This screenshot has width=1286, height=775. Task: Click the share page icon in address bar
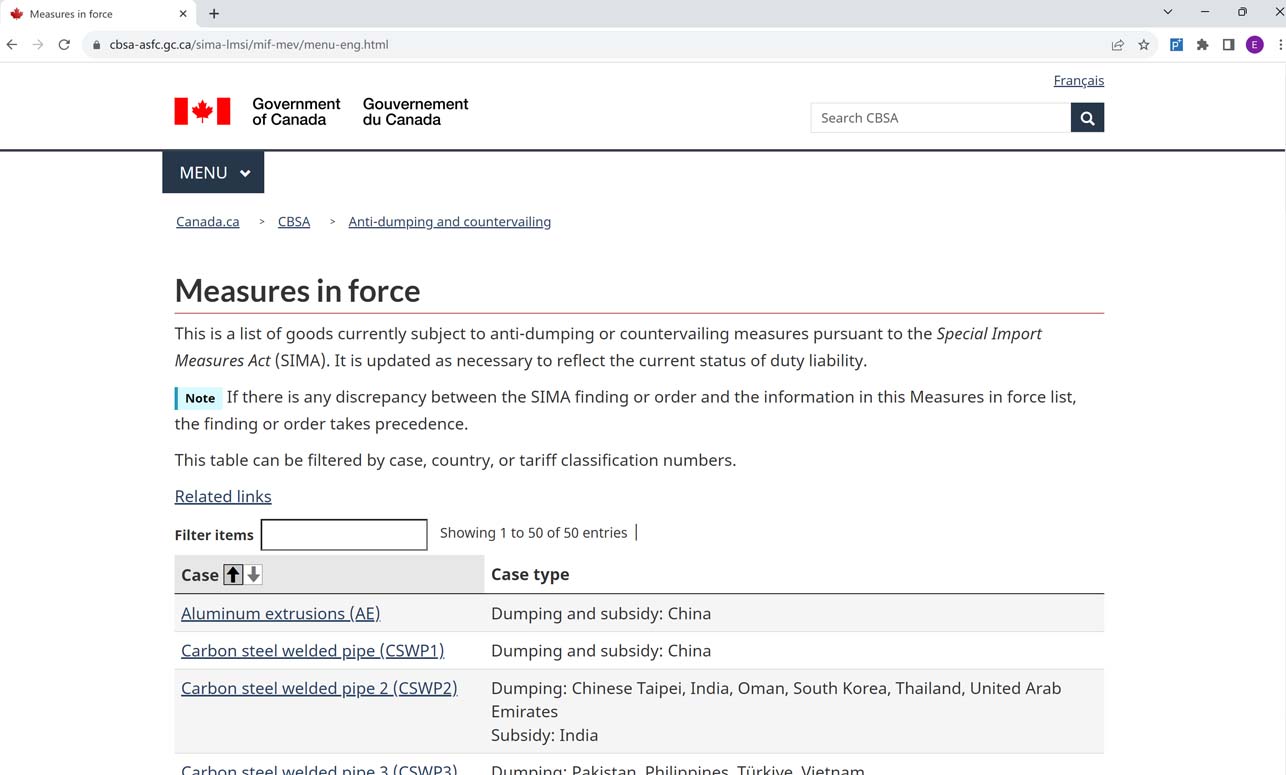click(1118, 45)
